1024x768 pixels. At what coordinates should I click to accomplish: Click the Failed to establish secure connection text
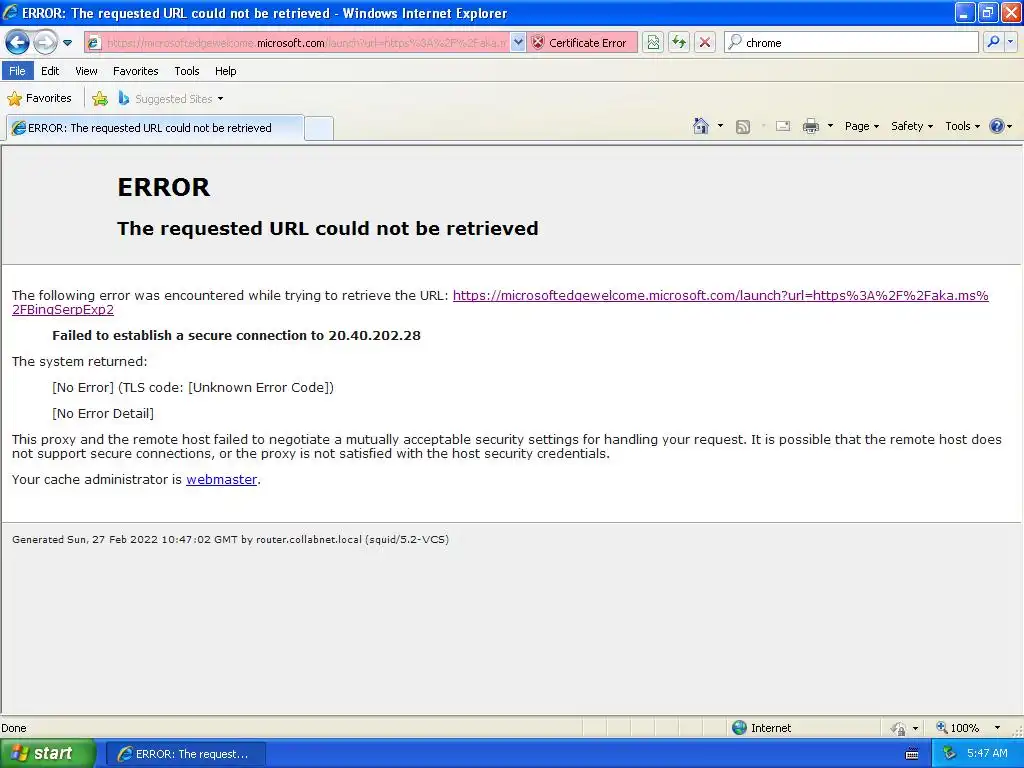coord(236,336)
